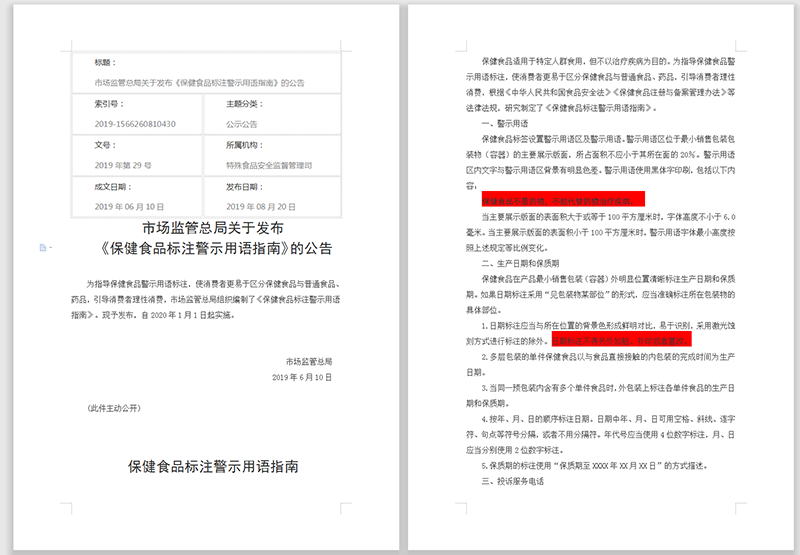
Task: Click '特殊食品安全监督管理司' in the table
Action: tap(269, 165)
